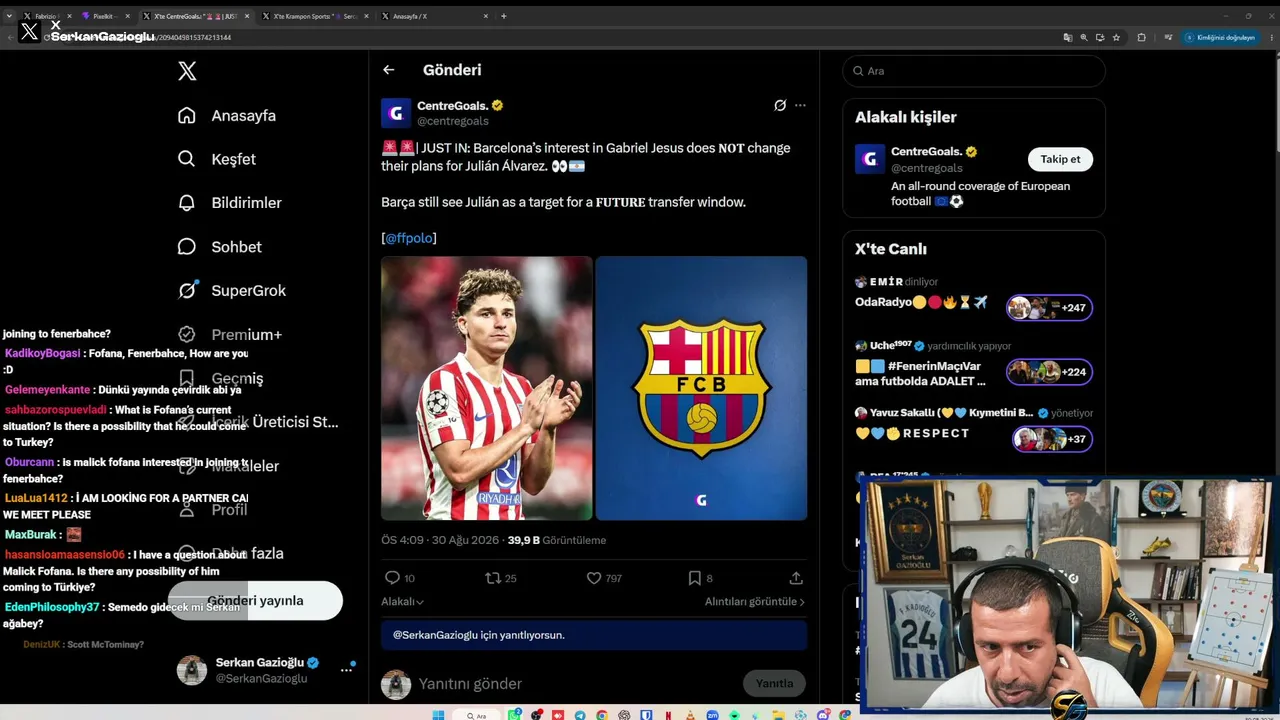Join the OdaRadyo live space
1280x720 pixels.
[x=922, y=302]
